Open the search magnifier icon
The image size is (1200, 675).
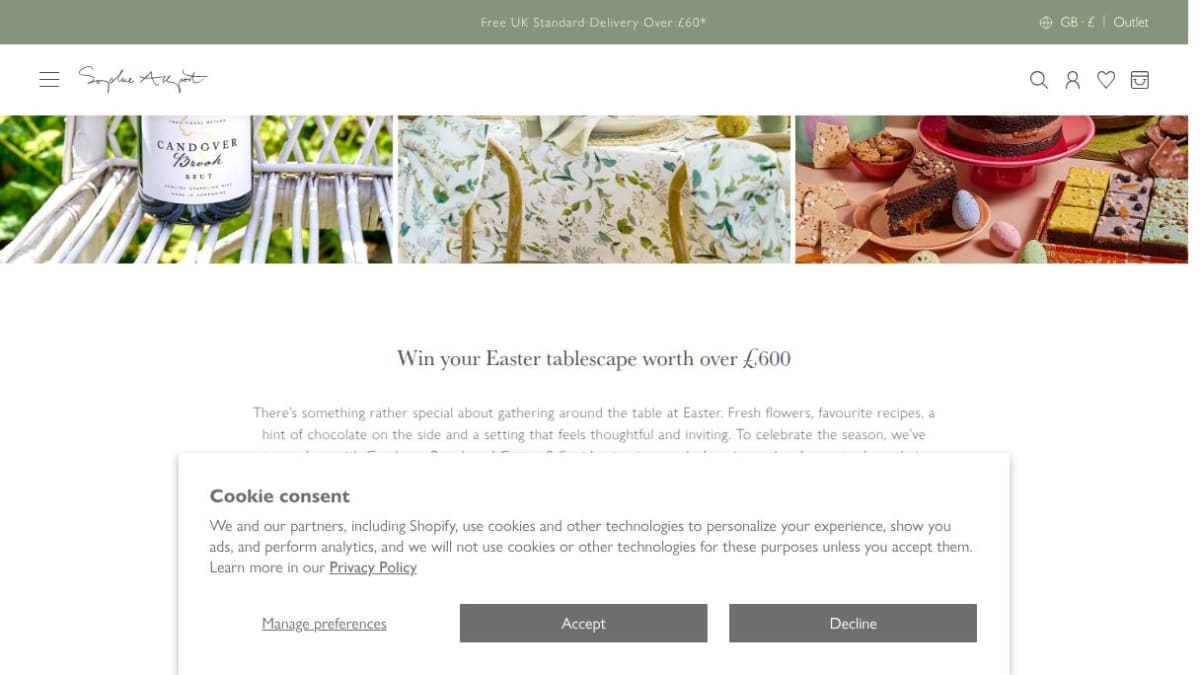pyautogui.click(x=1039, y=80)
